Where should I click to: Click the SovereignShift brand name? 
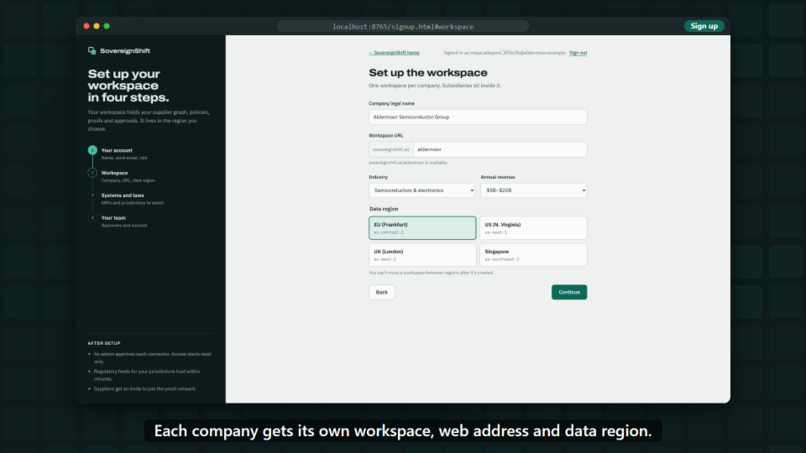[125, 51]
